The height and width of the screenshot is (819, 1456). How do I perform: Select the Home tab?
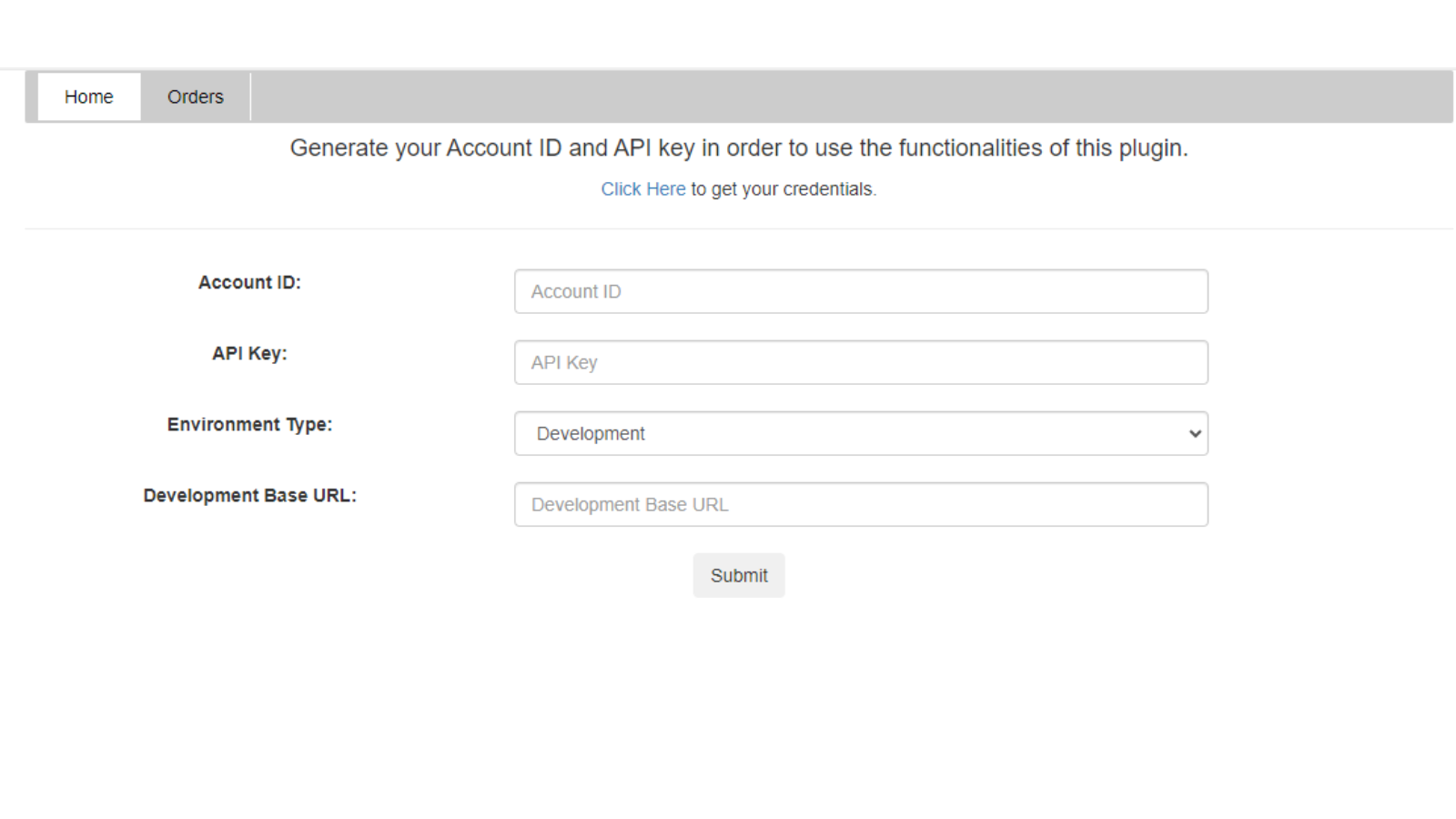pyautogui.click(x=87, y=96)
